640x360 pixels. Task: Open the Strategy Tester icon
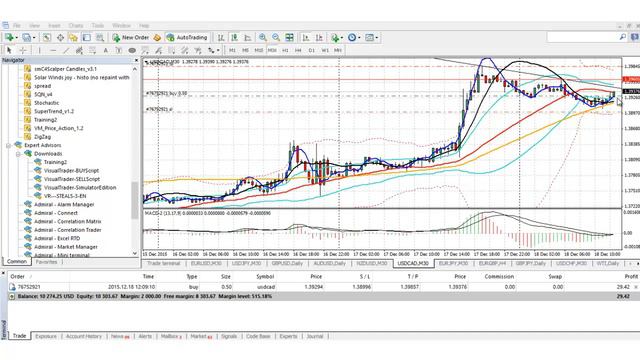coord(100,38)
